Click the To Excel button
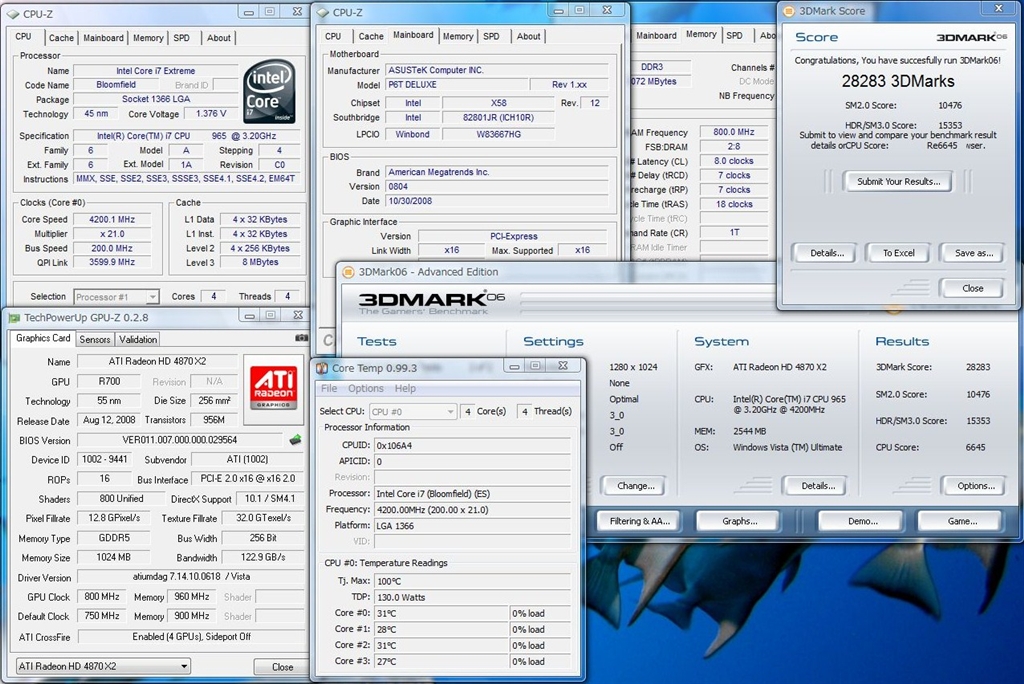The width and height of the screenshot is (1024, 684). pyautogui.click(x=898, y=253)
